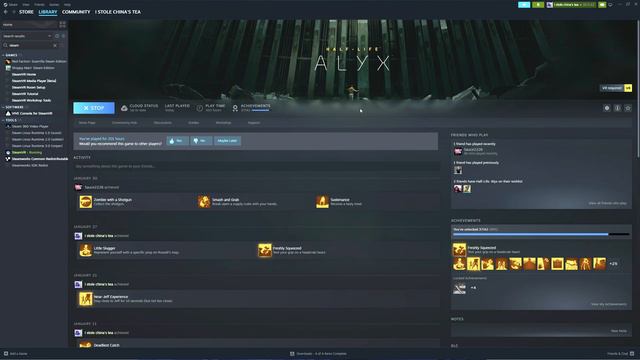
Task: Clear the library search field
Action: 55,45
